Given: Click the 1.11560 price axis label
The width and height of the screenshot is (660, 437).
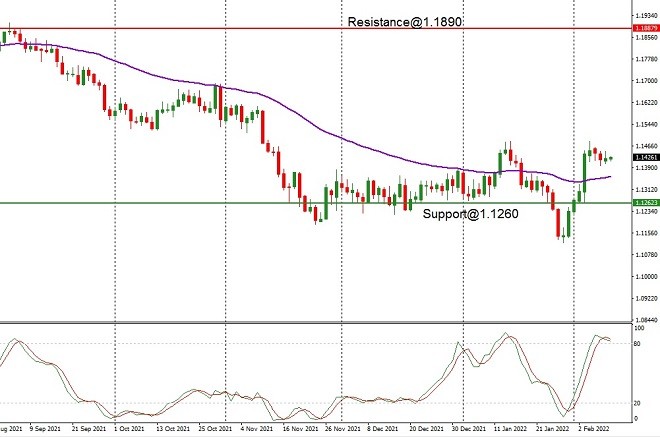Looking at the screenshot, I should click(646, 233).
